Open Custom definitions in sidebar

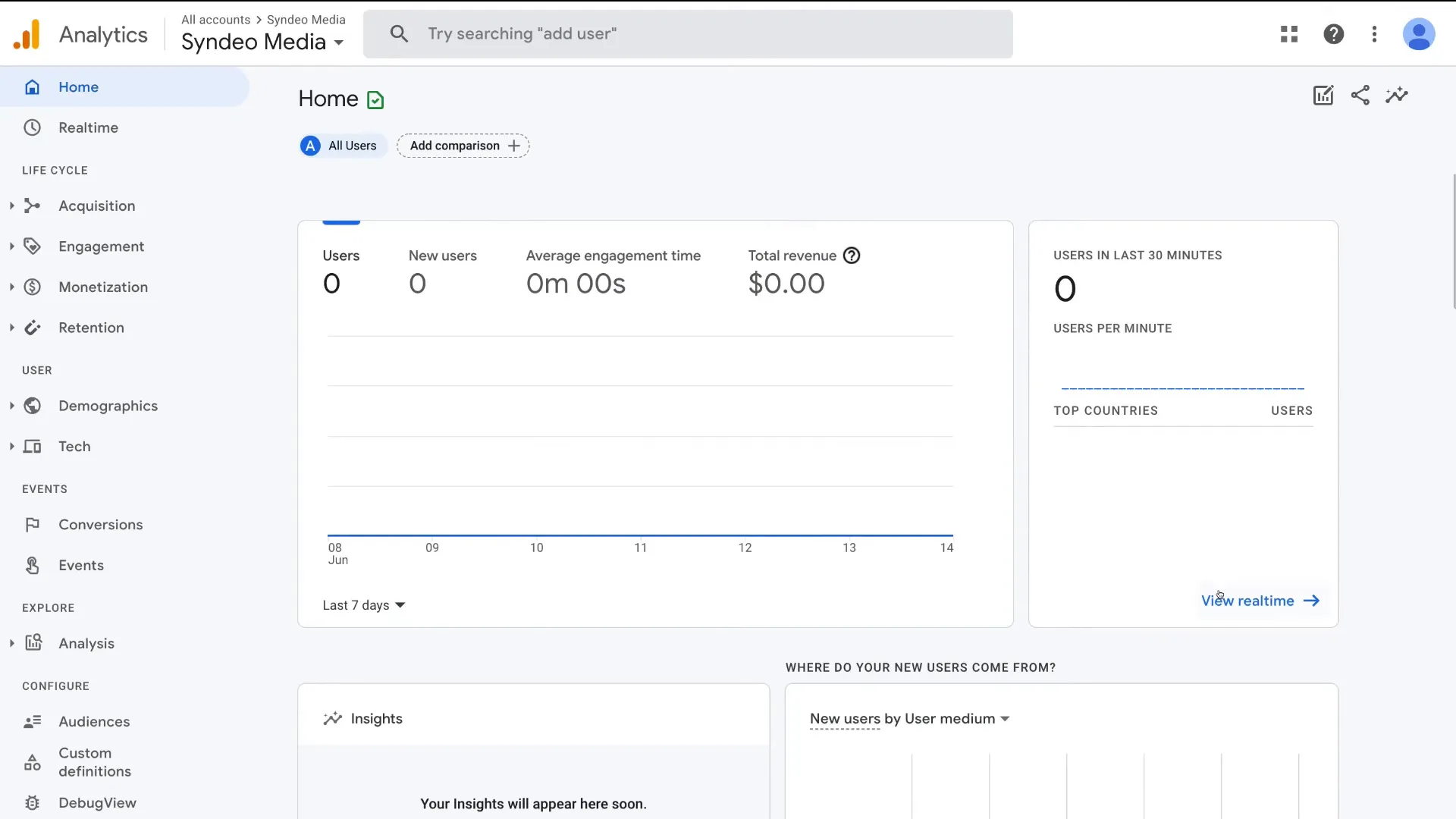124,762
